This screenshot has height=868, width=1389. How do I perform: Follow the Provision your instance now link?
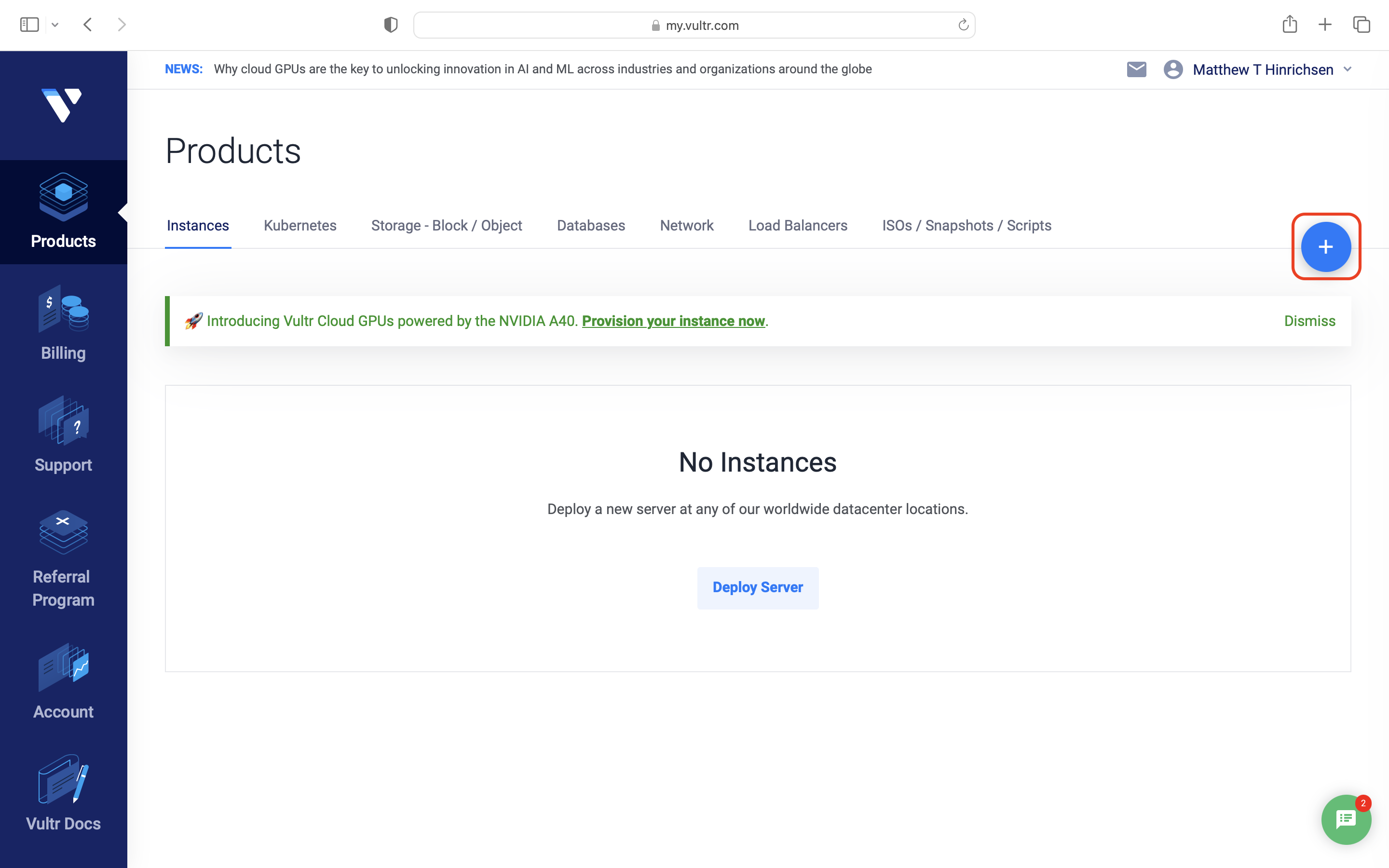(673, 321)
